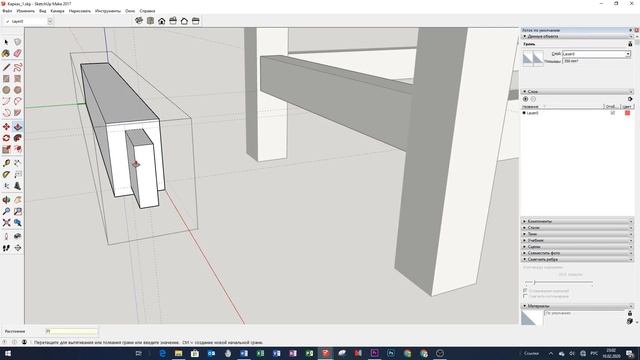Click the Zoom Extents tool
The image size is (640, 360).
click(6, 223)
